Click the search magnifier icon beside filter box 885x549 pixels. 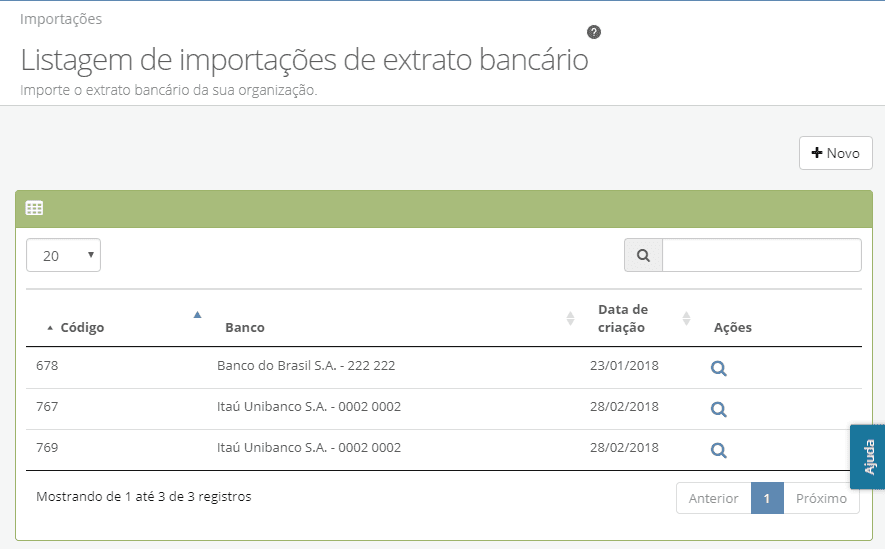coord(643,255)
